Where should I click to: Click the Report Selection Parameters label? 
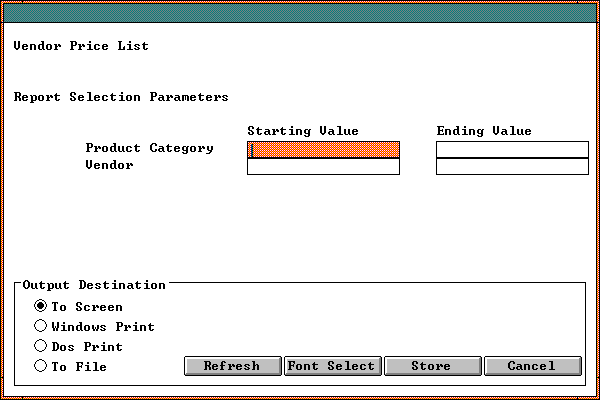(121, 97)
